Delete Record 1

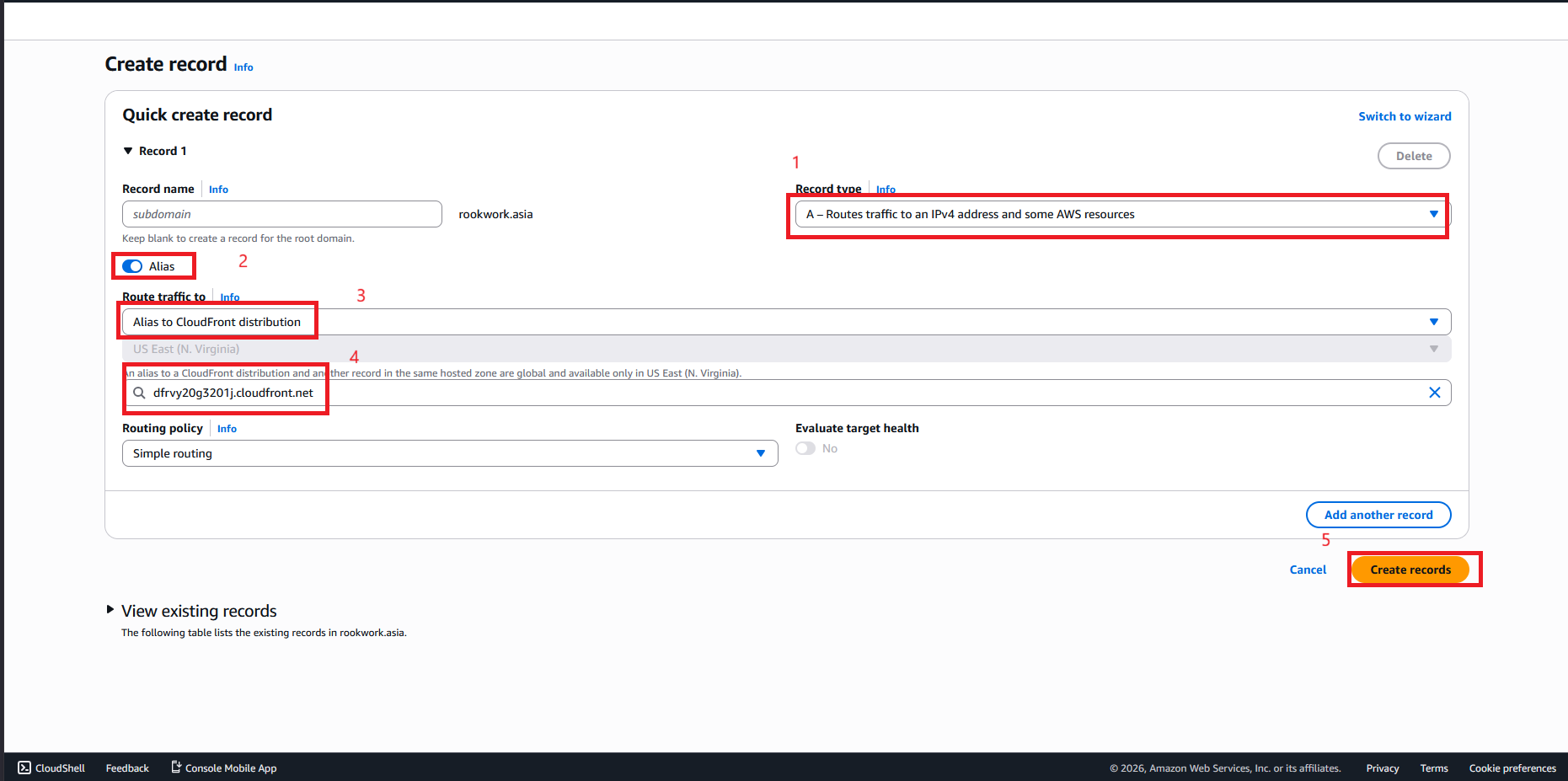[x=1414, y=156]
